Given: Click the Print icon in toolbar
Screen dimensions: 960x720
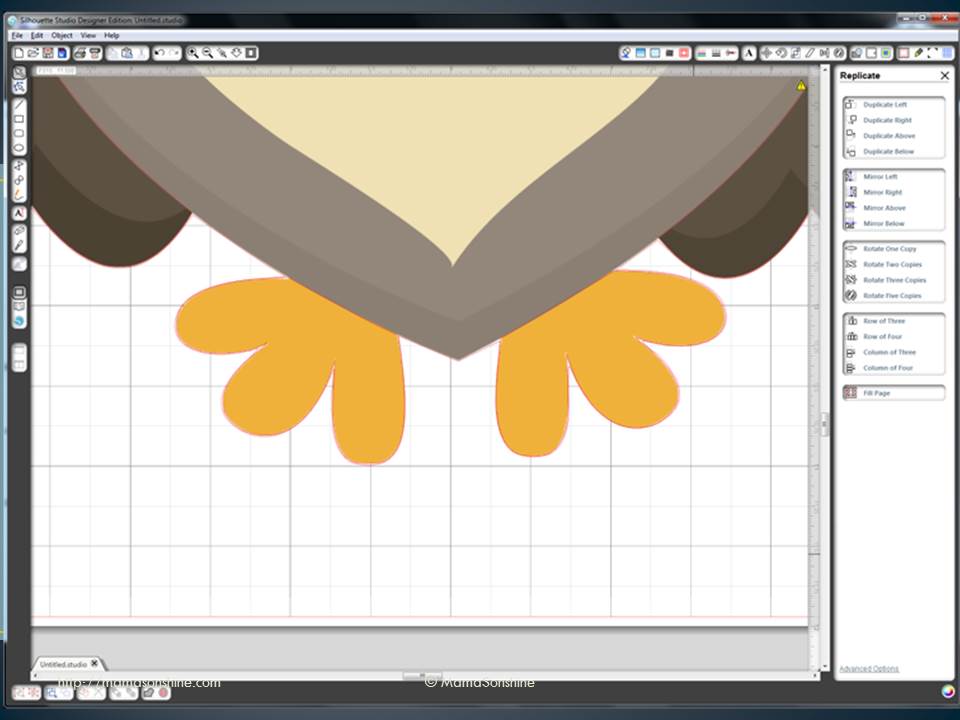Looking at the screenshot, I should click(x=80, y=53).
